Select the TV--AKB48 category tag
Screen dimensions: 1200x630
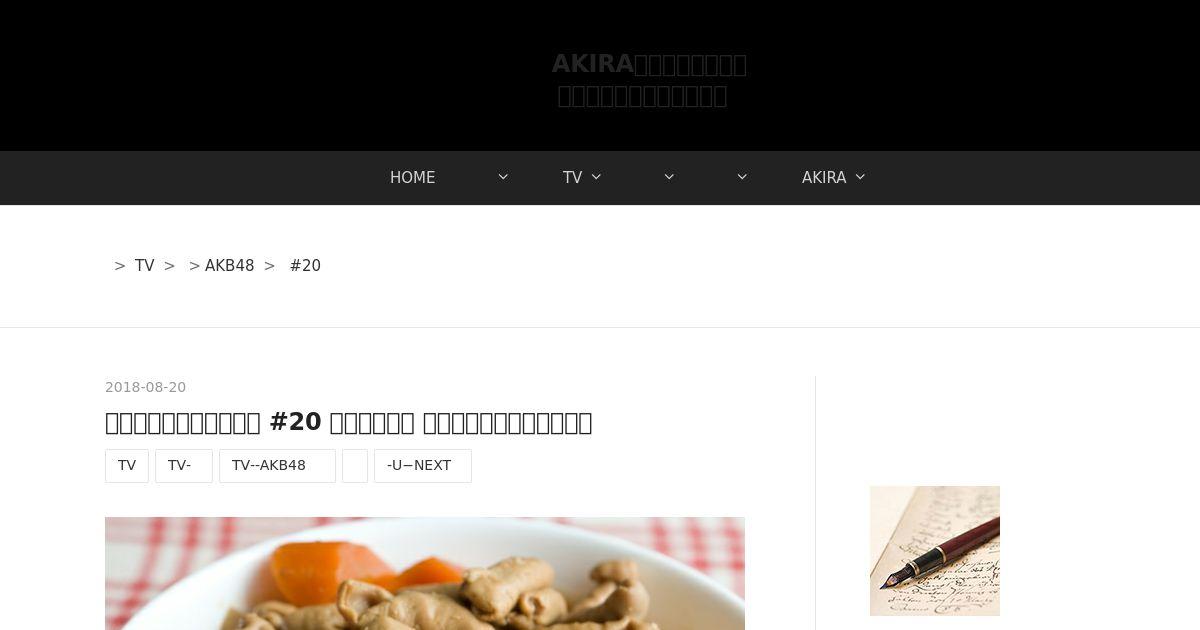pos(277,466)
